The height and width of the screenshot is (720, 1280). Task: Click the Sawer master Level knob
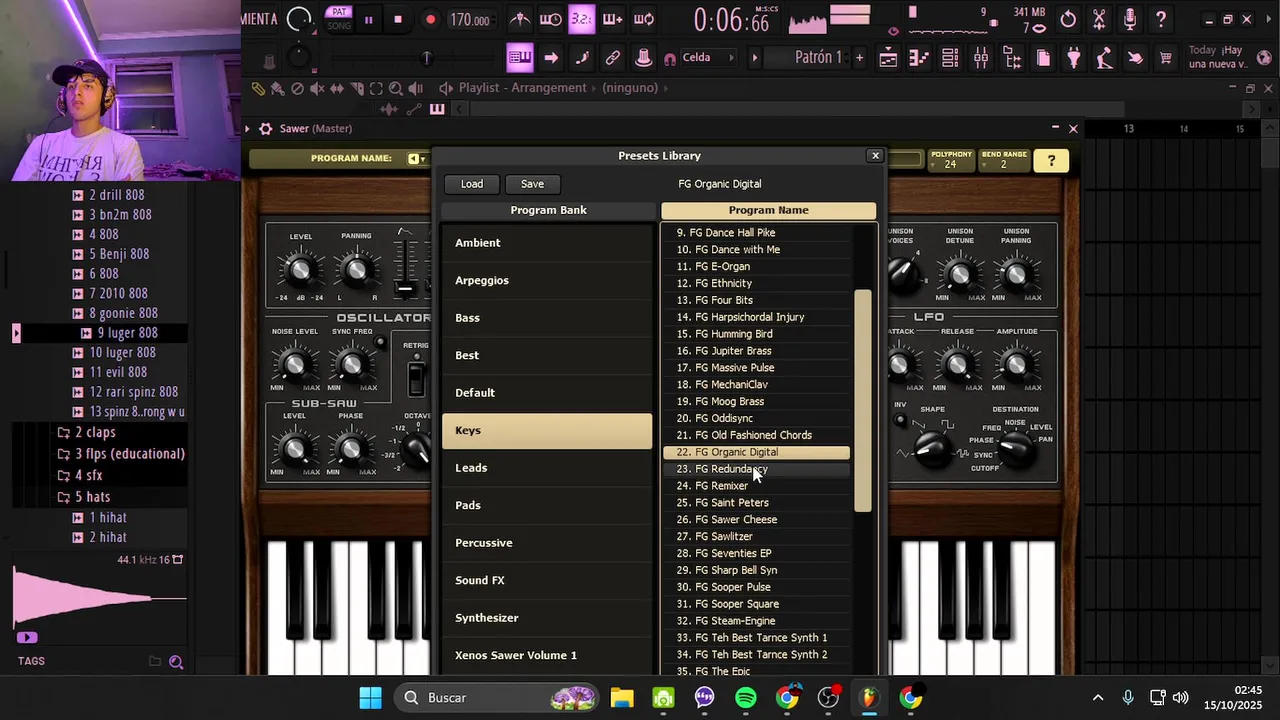pos(300,270)
